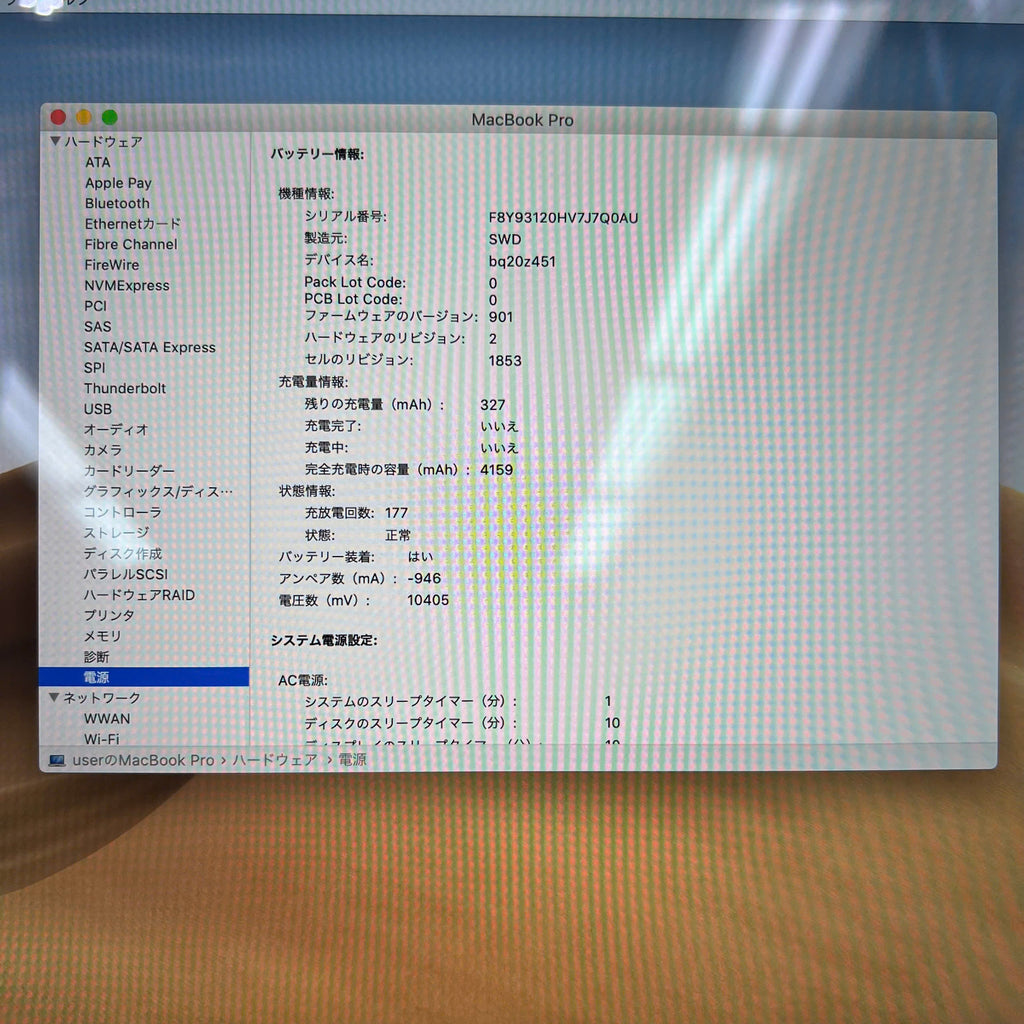
Task: Open SATA/SATA Express entry
Action: 150,347
